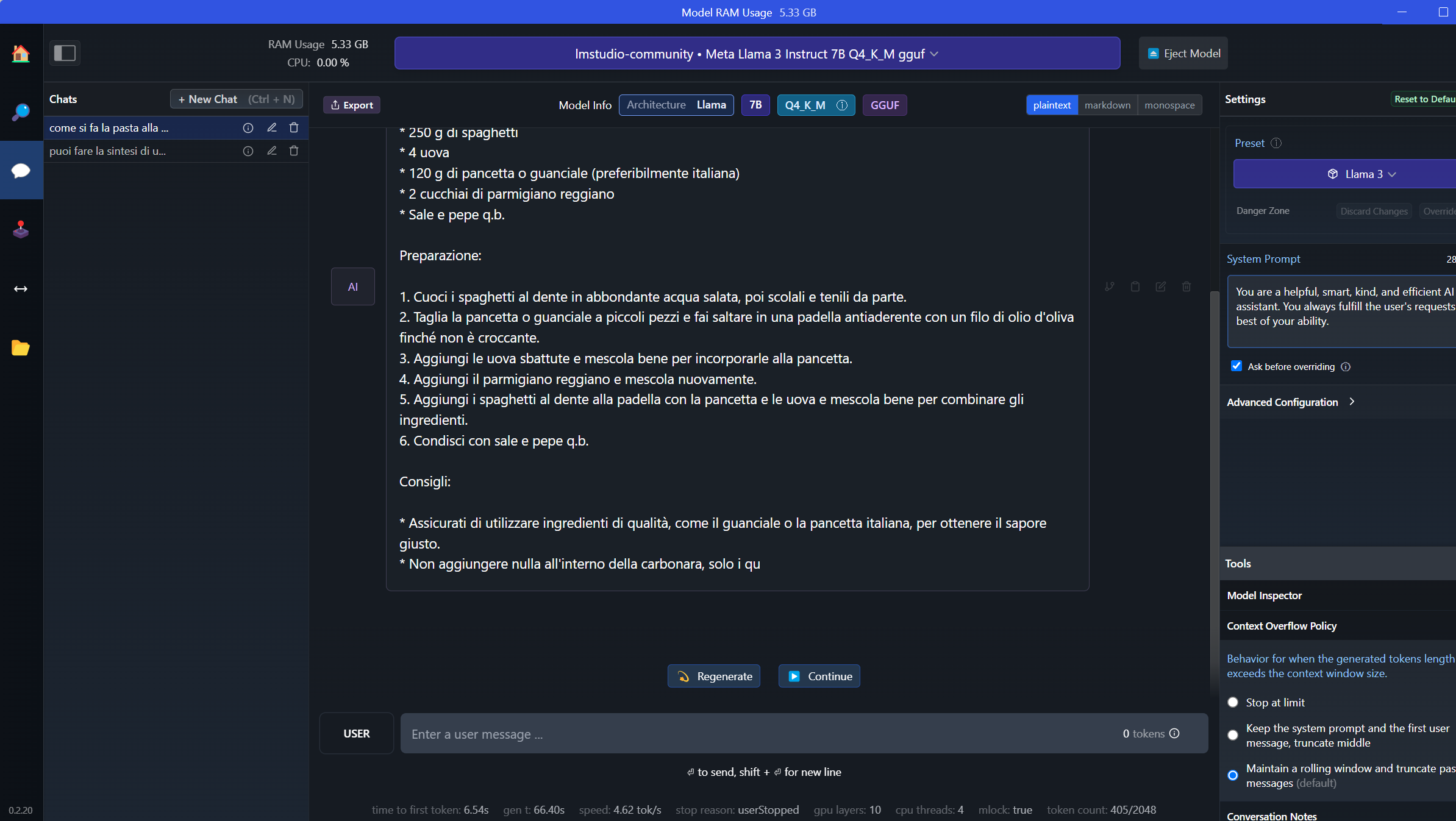Click the user message input field

coord(756,733)
